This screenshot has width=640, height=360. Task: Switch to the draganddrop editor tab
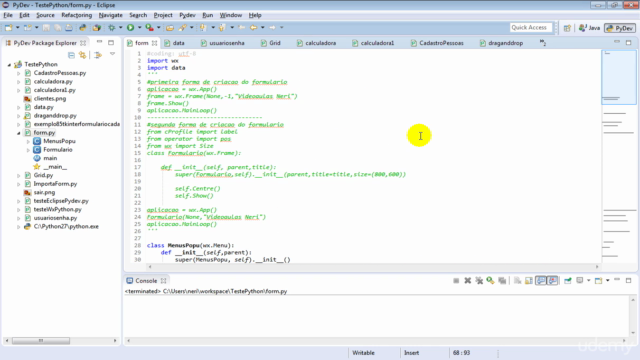502,43
